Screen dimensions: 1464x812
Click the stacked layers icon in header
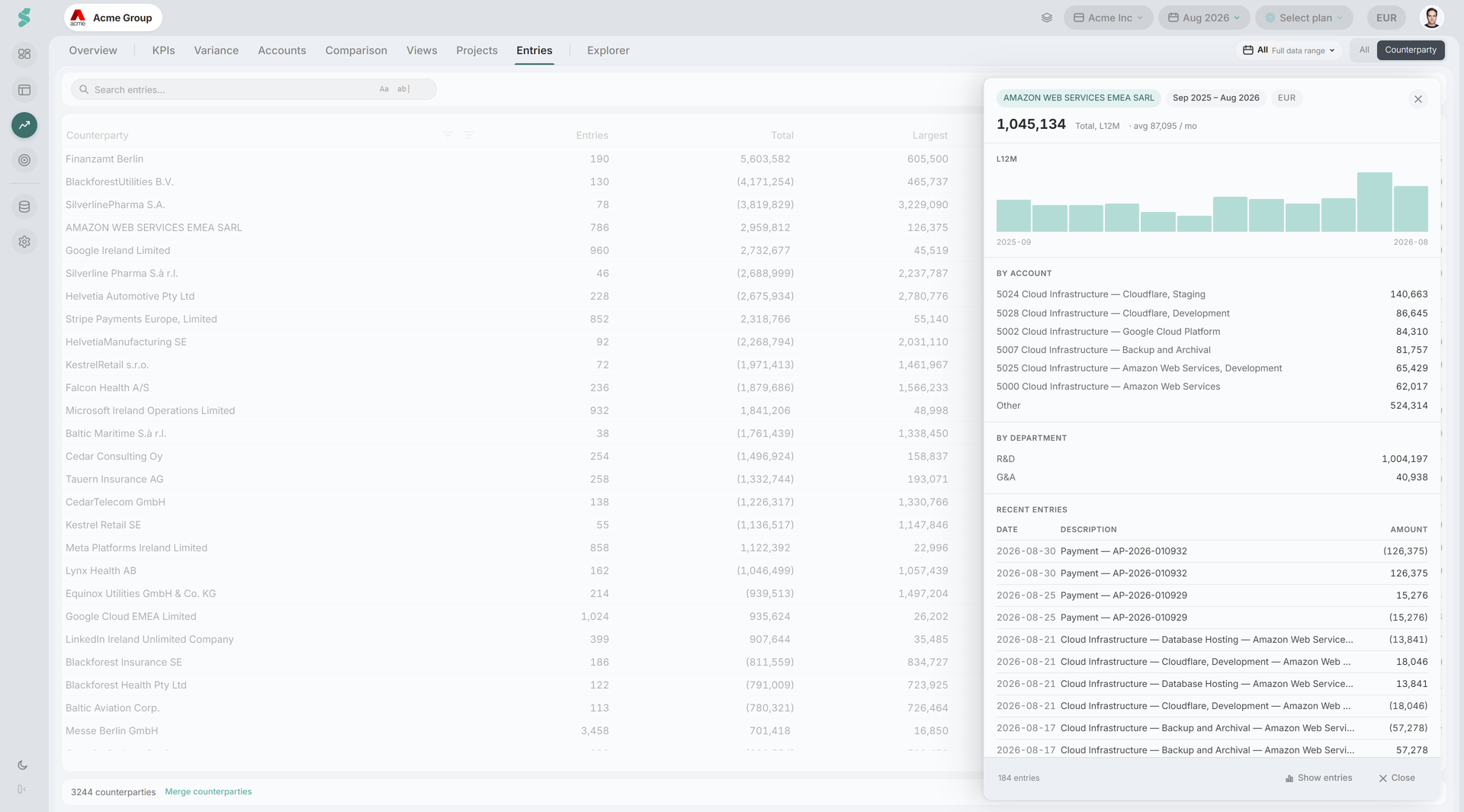tap(1047, 18)
